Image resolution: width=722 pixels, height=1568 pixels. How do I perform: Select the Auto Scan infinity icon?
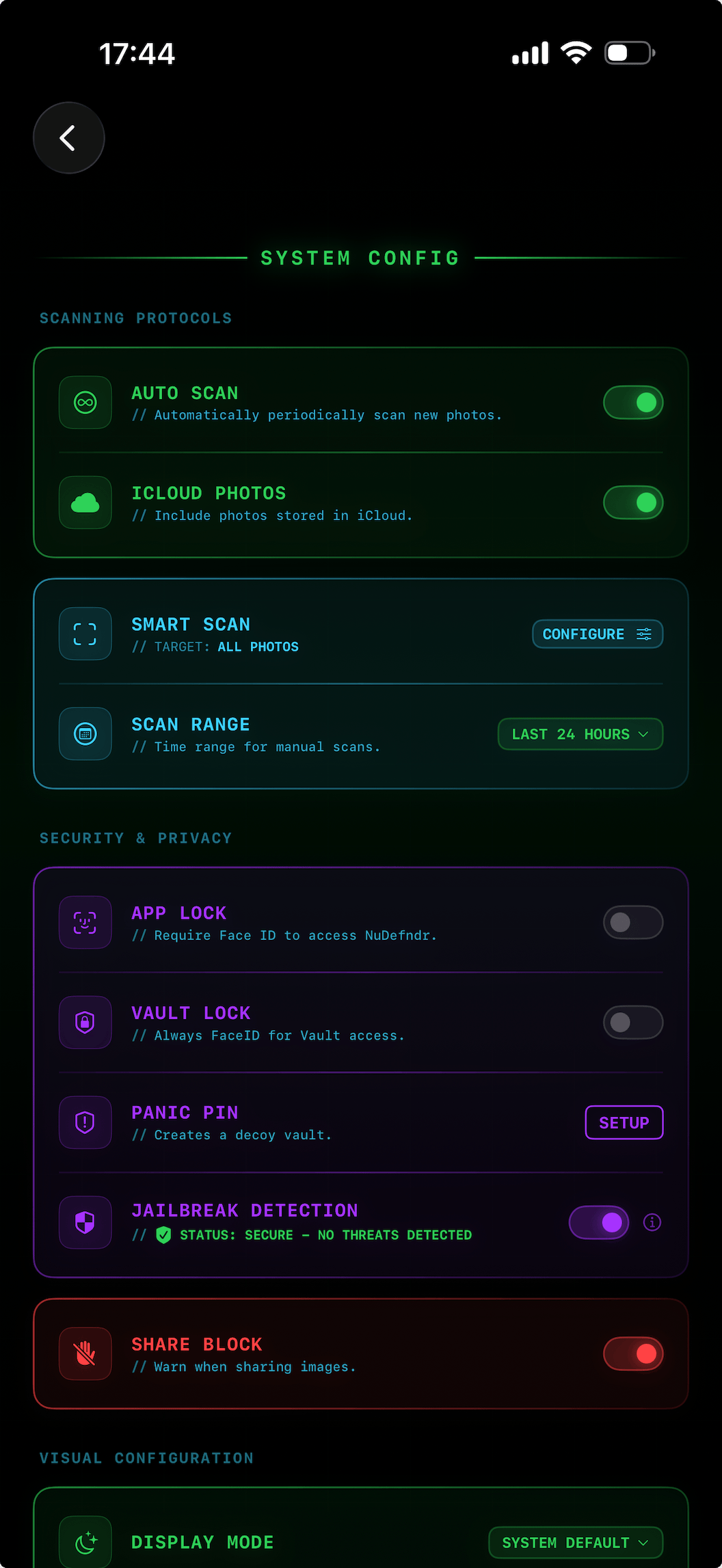tap(85, 403)
